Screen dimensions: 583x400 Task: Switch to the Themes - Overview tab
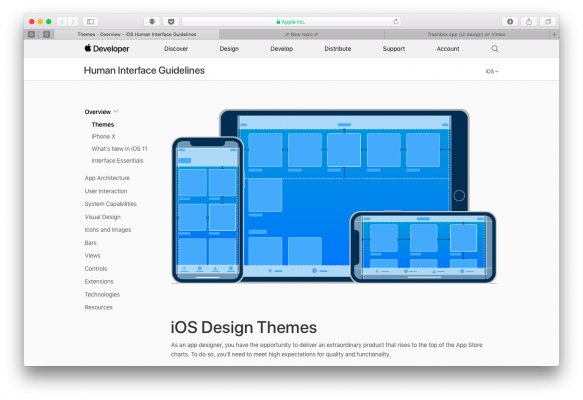pos(137,34)
